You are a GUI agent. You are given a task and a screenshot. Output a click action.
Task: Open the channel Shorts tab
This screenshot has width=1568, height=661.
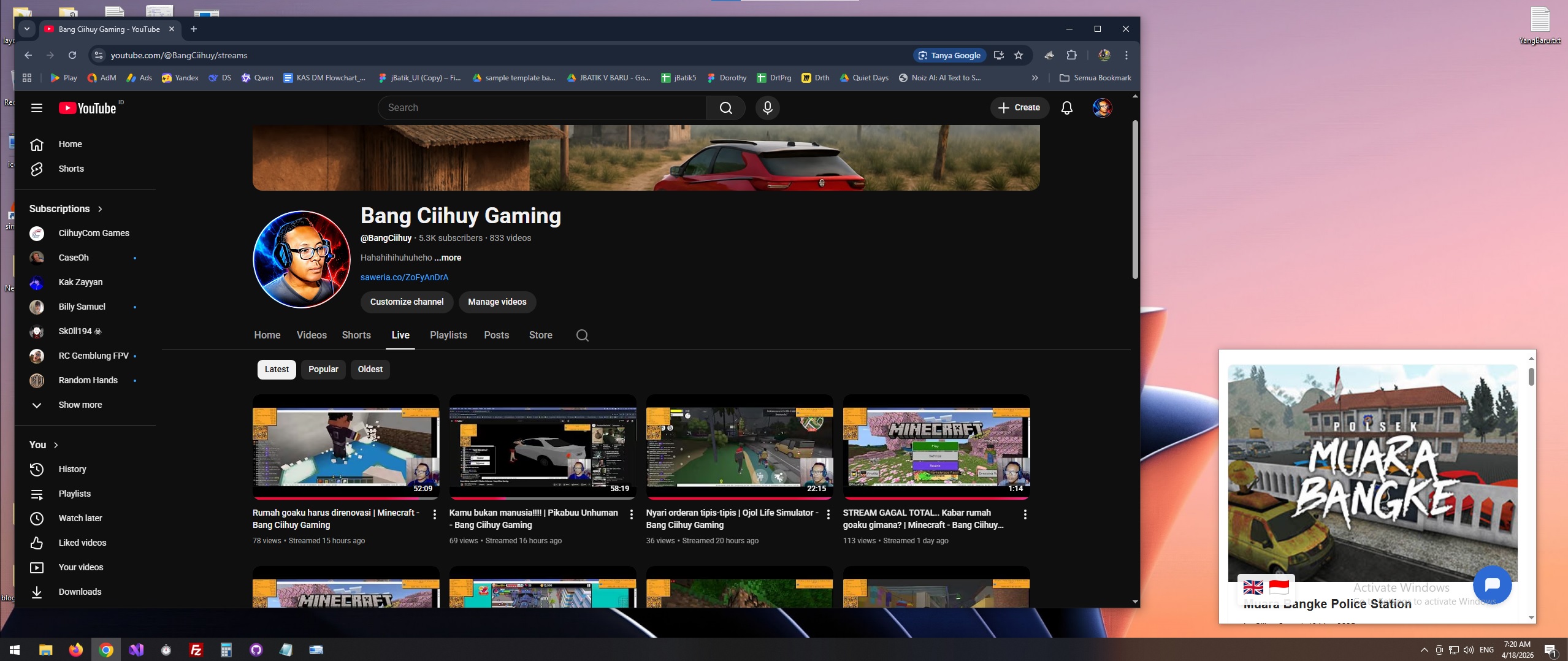tap(356, 335)
